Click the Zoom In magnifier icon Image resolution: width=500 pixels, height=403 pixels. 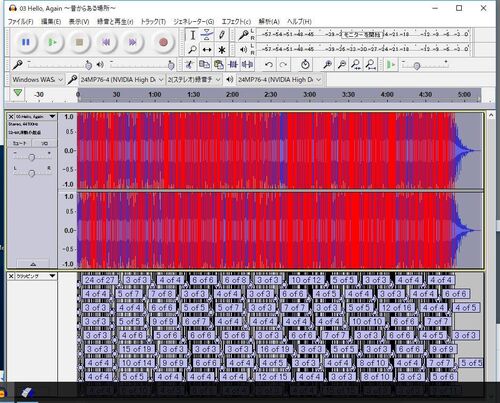[x=327, y=65]
